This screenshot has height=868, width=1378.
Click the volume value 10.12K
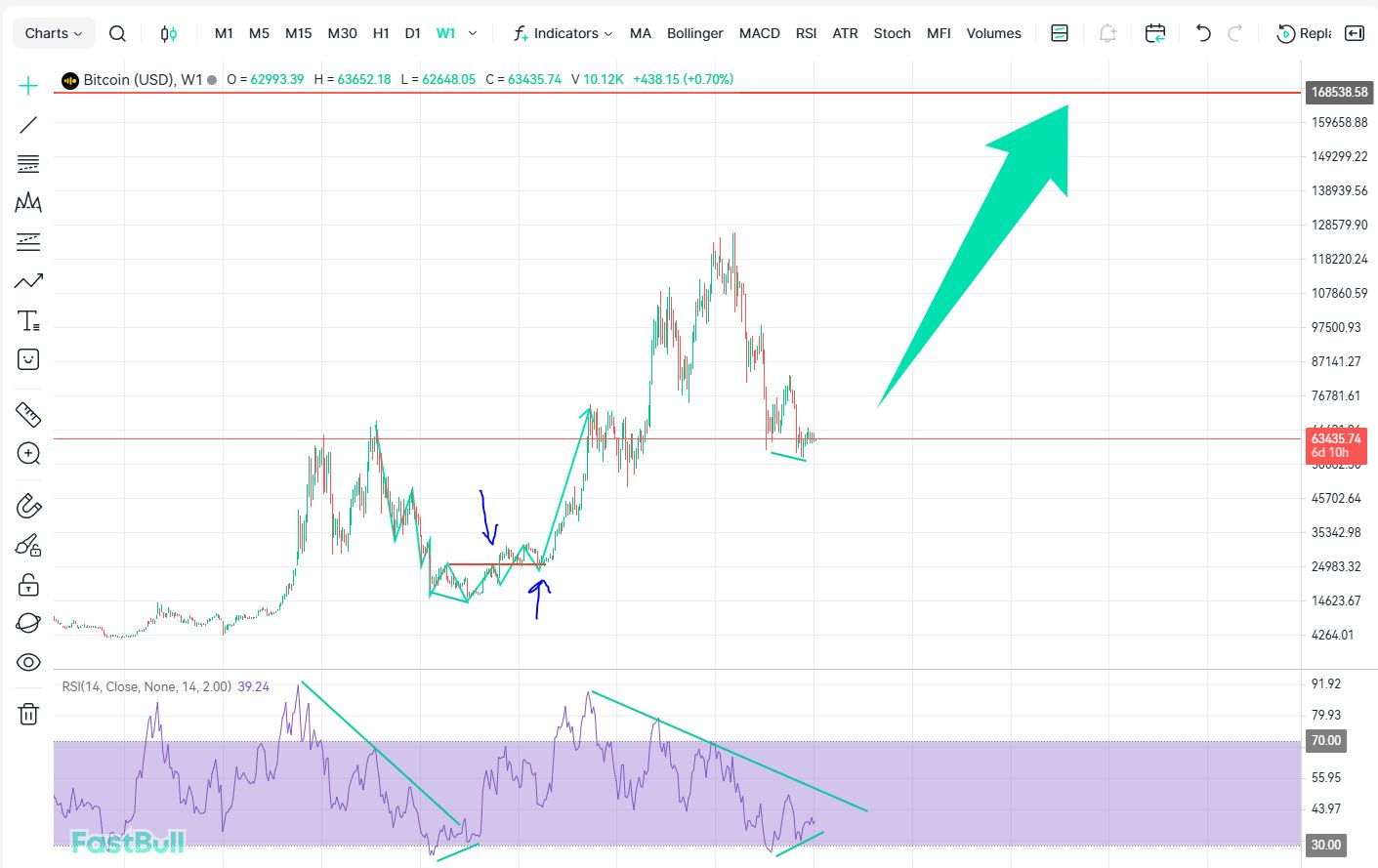point(604,79)
